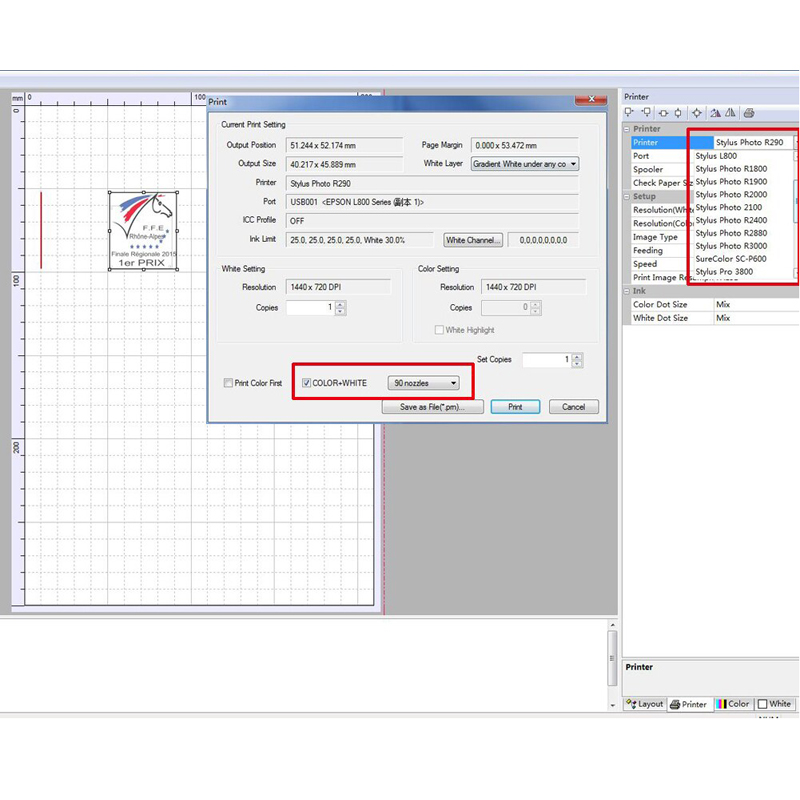Click the Output Position value field
Image resolution: width=800 pixels, height=800 pixels.
[x=344, y=145]
